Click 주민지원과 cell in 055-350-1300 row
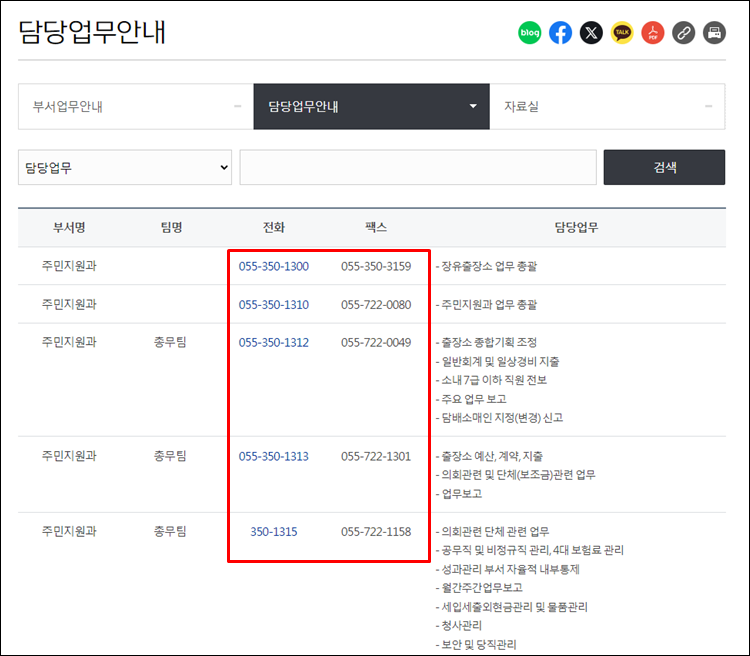This screenshot has height=656, width=750. (69, 266)
